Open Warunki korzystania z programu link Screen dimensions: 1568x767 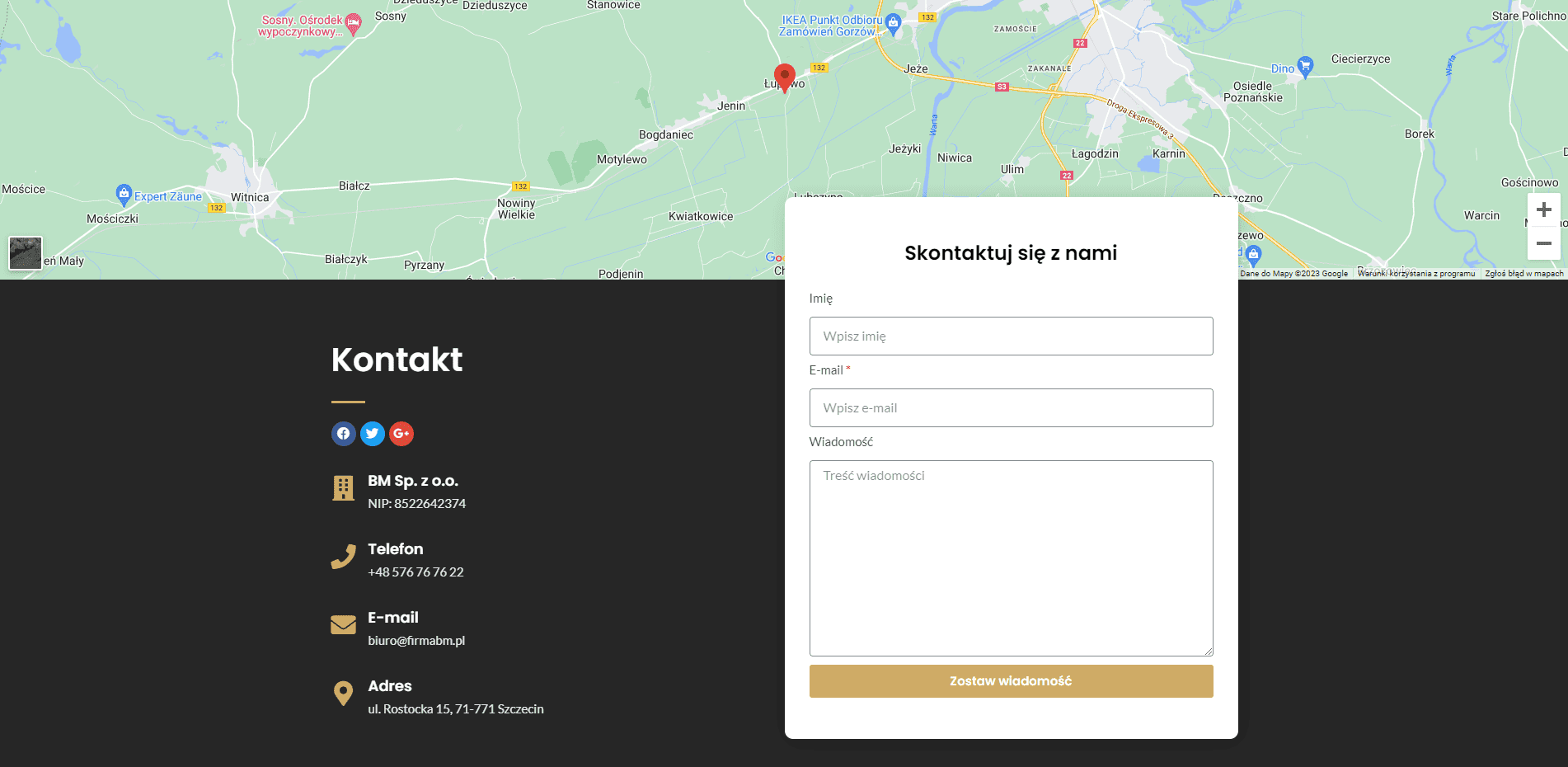tap(1415, 274)
